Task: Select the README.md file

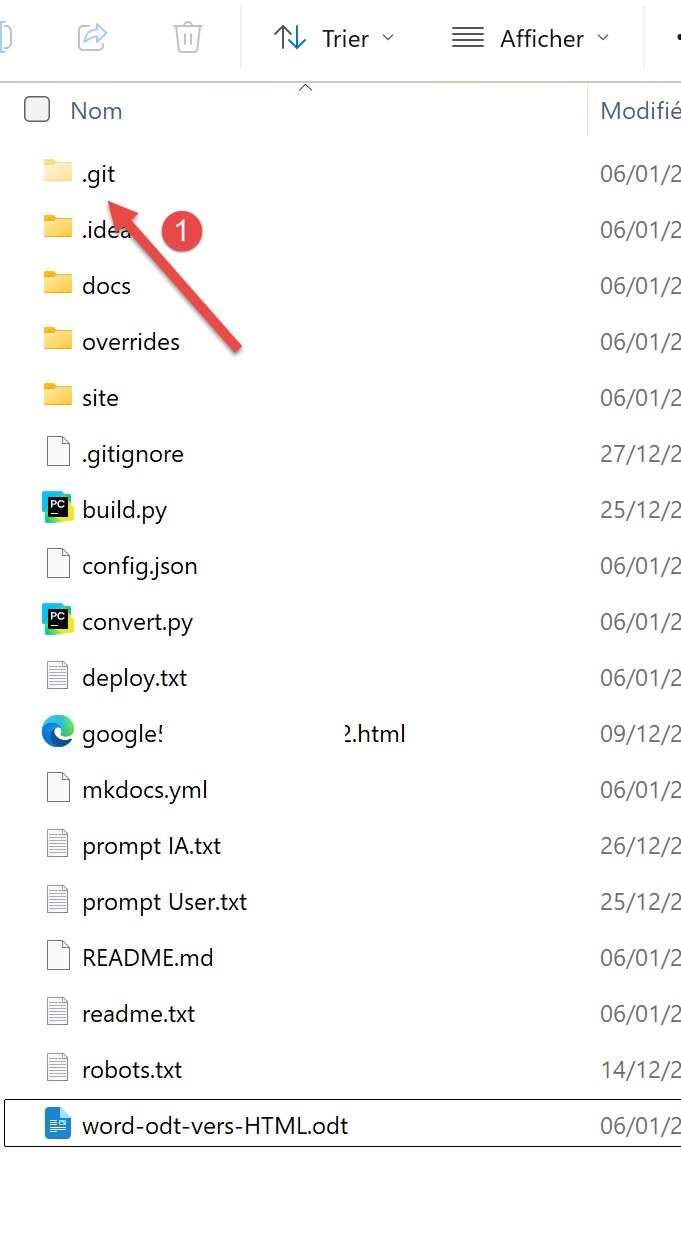Action: pos(340,957)
